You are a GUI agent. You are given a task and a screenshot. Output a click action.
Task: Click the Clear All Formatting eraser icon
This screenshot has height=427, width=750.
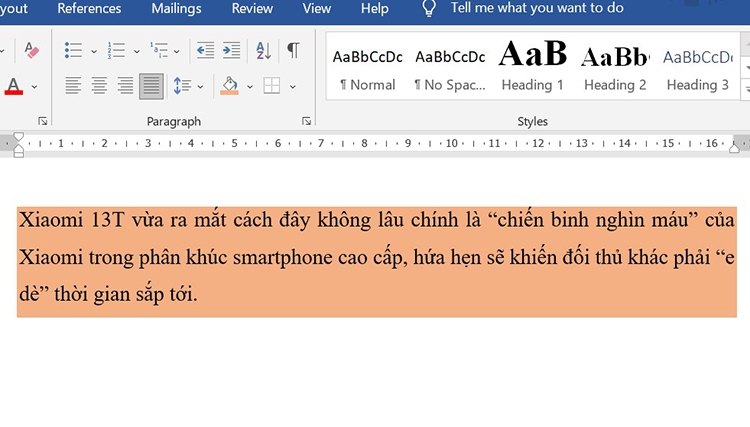click(31, 50)
